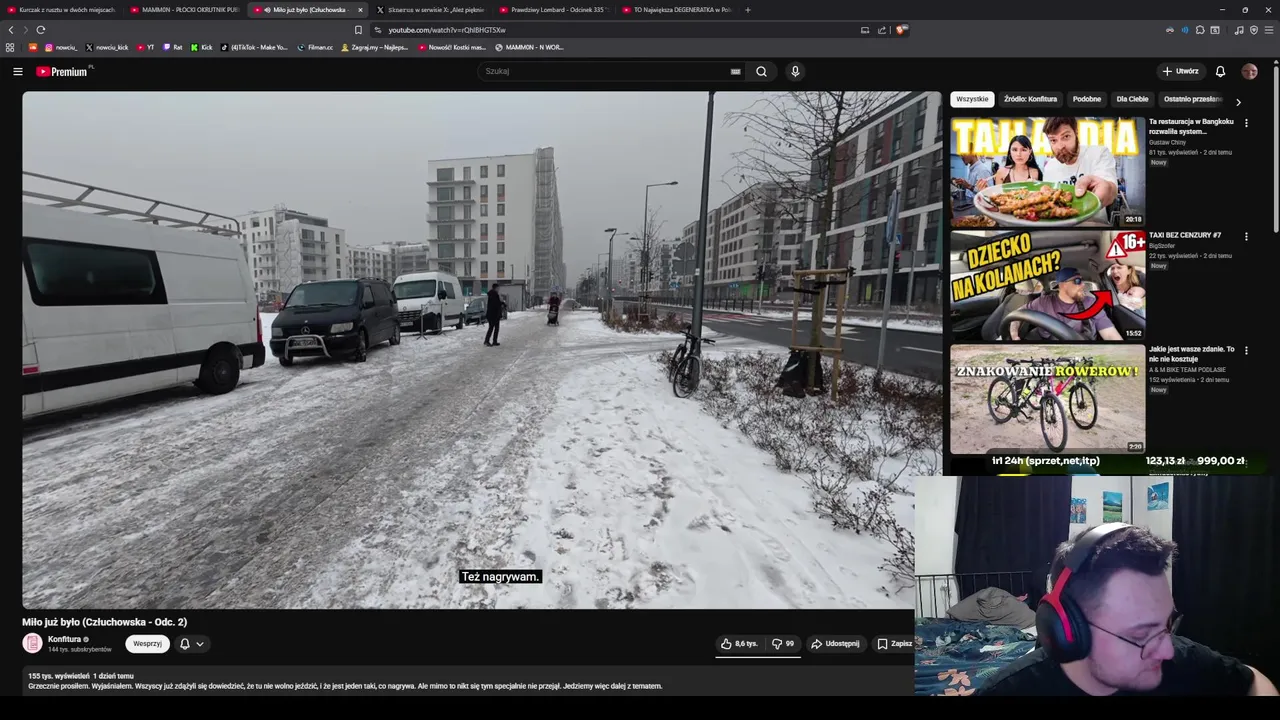1280x720 pixels.
Task: Click the Wesprzyj support button
Action: [147, 644]
